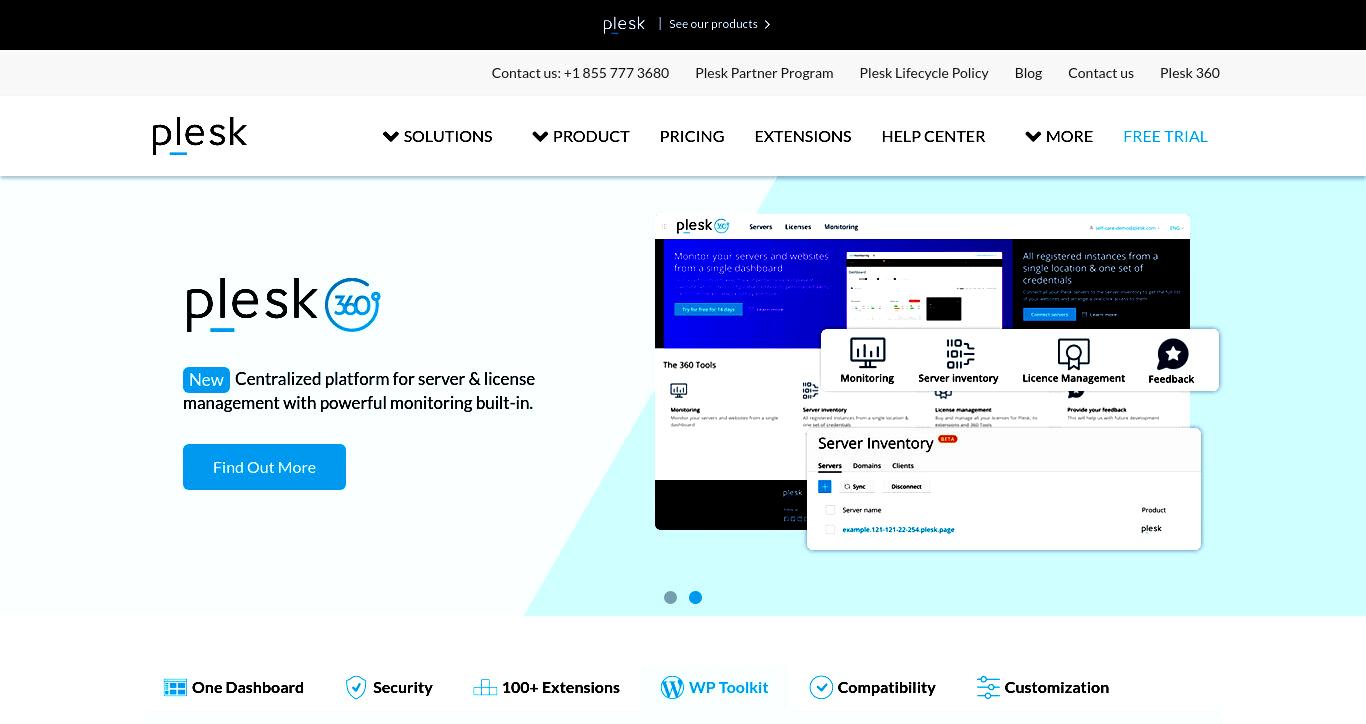This screenshot has height=724, width=1366.
Task: Open the Plesk 360 top link
Action: [x=1190, y=73]
